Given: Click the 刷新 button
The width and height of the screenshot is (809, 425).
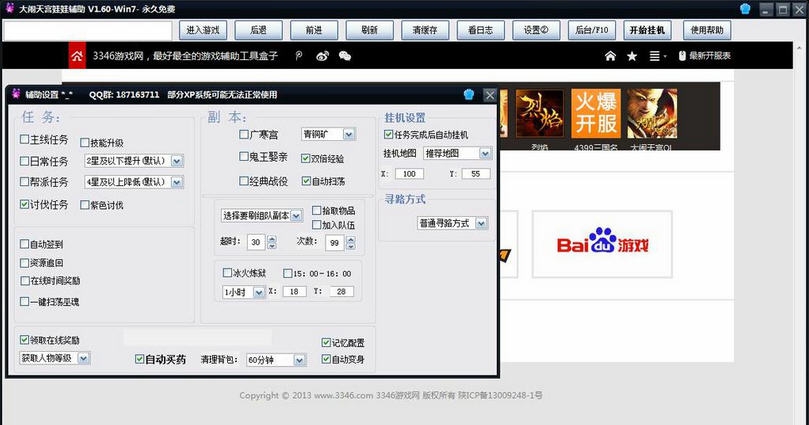Looking at the screenshot, I should tap(369, 30).
